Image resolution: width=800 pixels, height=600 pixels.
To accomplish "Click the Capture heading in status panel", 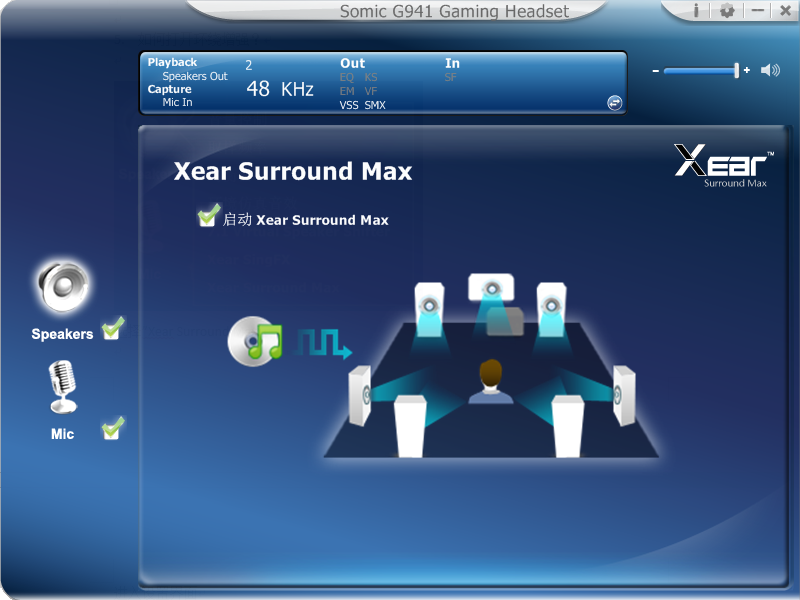I will pos(169,89).
